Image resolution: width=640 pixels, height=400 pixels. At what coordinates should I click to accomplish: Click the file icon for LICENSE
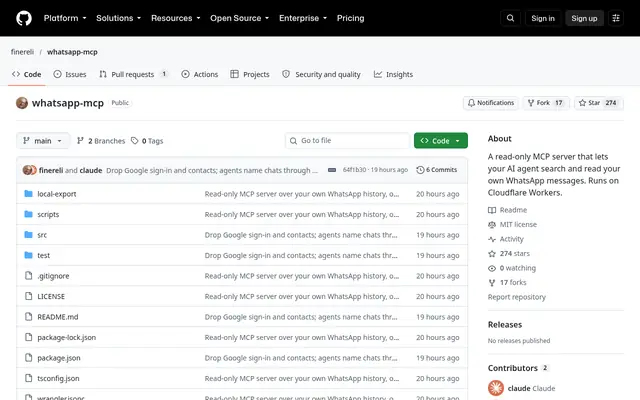click(28, 296)
